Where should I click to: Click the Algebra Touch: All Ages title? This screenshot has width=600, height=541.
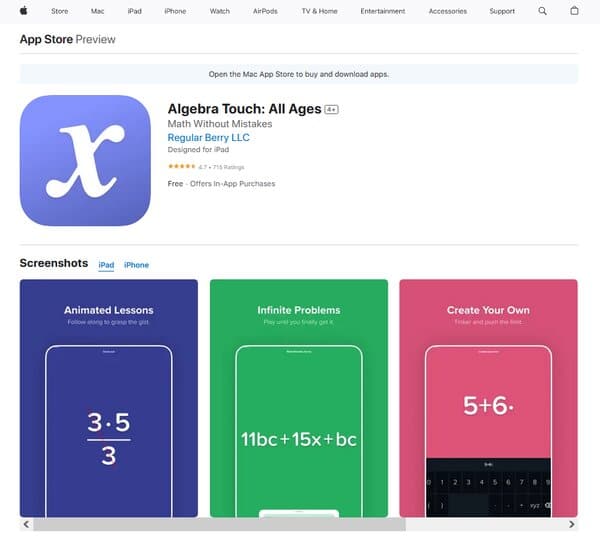click(245, 109)
